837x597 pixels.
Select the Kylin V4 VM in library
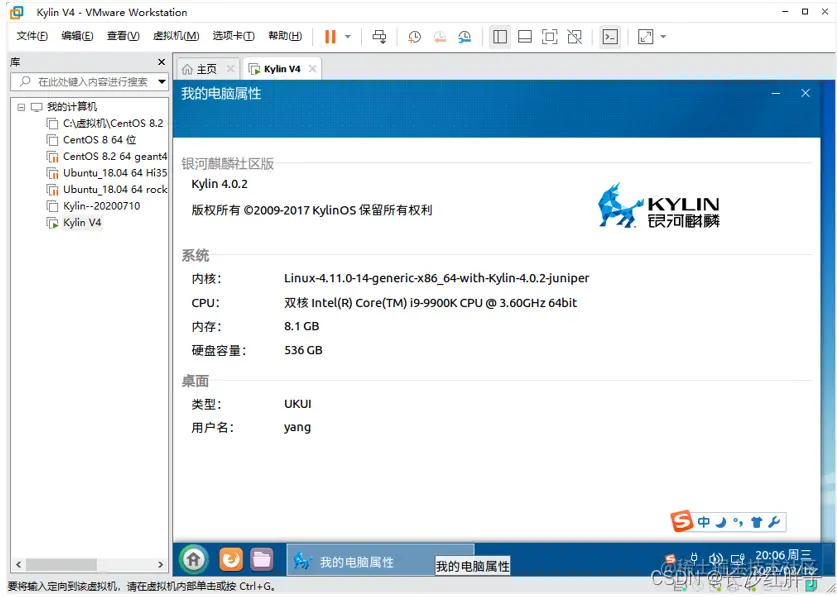82,223
